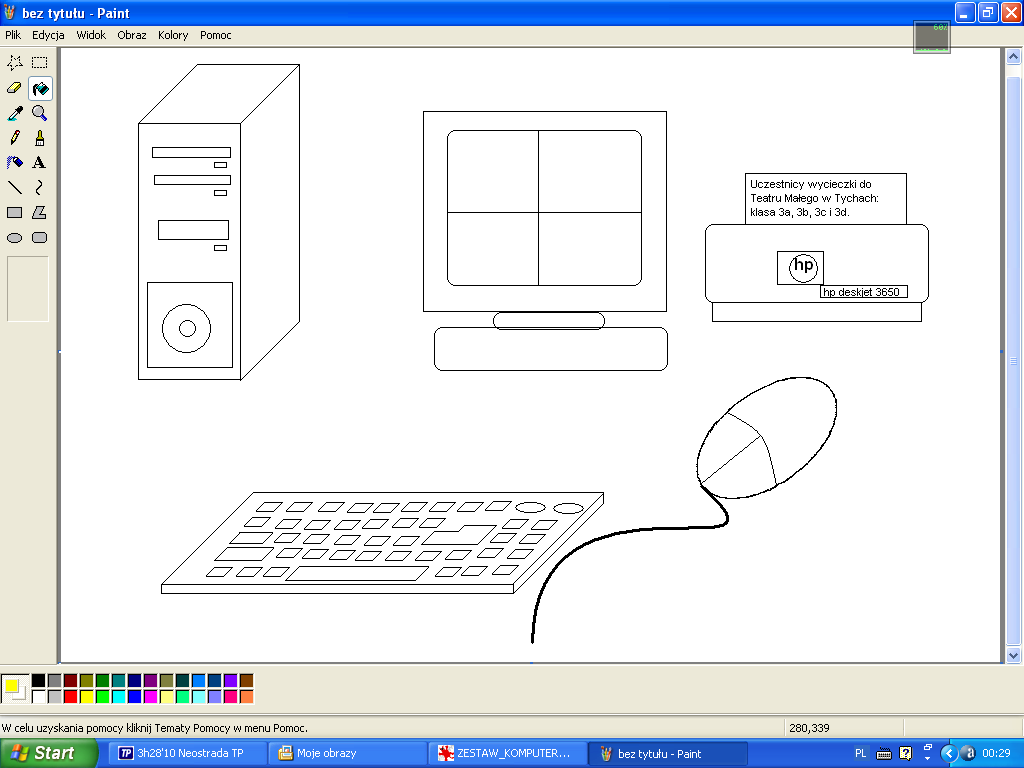Click the Start button
This screenshot has height=768, width=1024.
(43, 753)
